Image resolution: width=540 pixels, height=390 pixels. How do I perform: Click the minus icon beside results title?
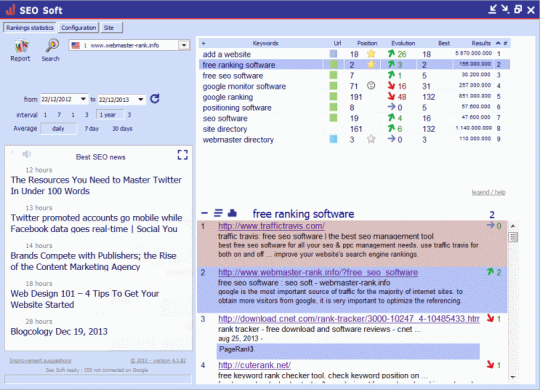[x=204, y=213]
